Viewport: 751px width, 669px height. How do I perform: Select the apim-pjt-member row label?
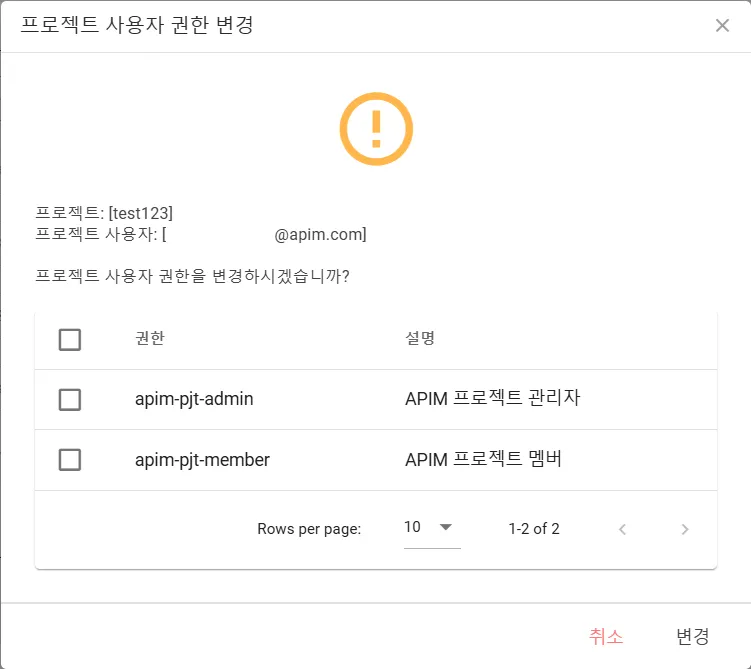click(x=202, y=460)
